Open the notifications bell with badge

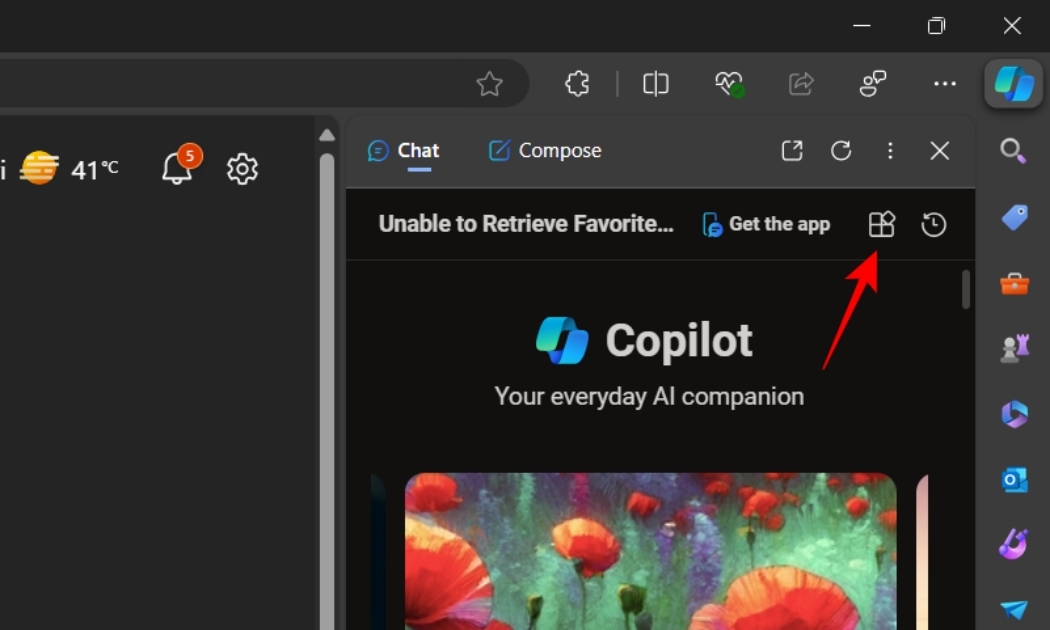pos(176,170)
